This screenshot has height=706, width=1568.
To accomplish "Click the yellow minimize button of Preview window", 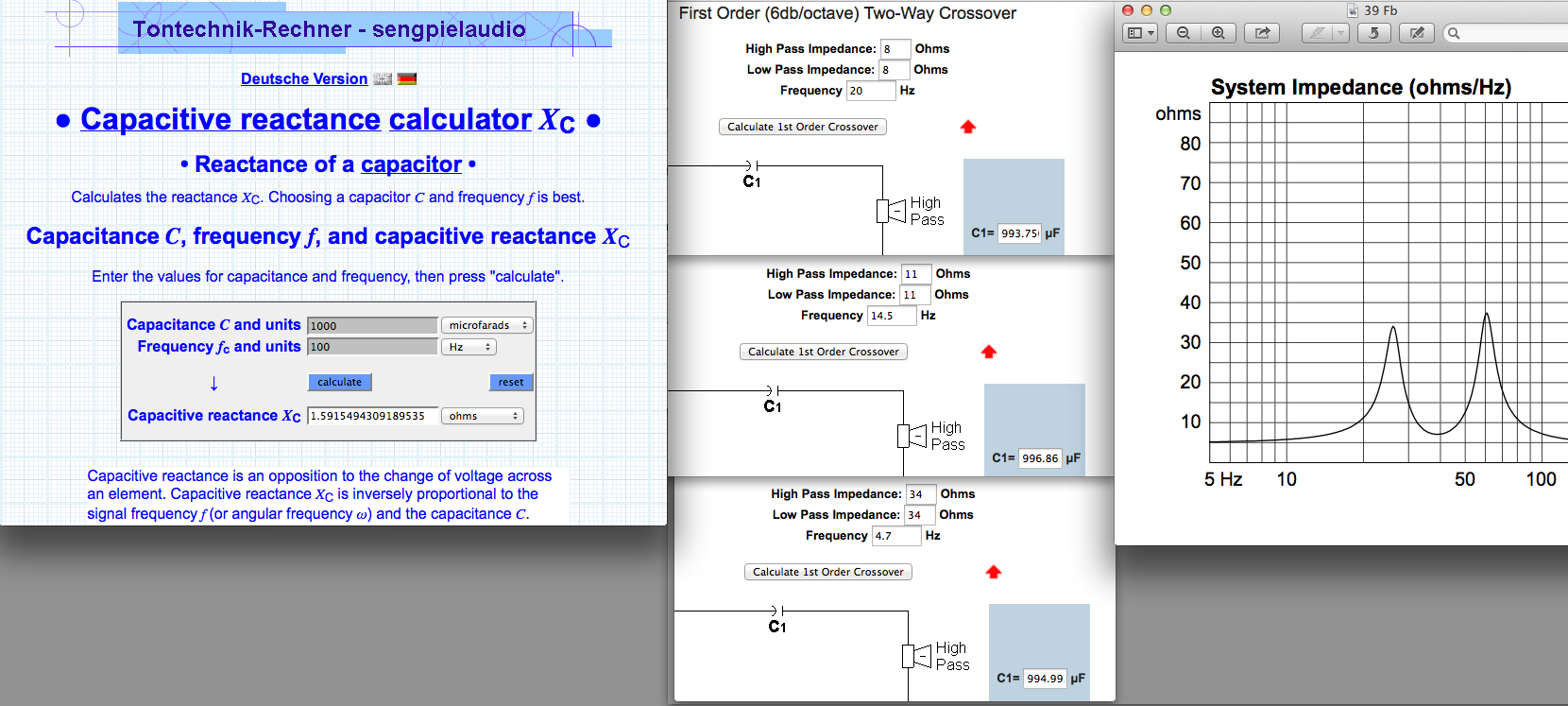I will [1147, 10].
